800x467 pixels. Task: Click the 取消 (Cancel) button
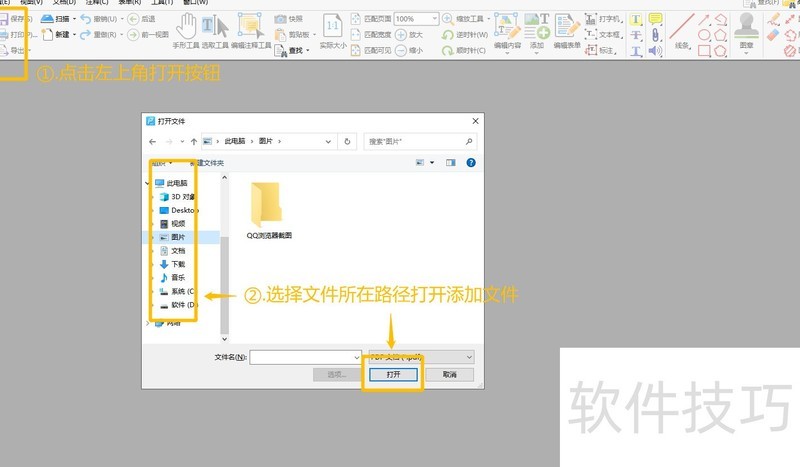coord(449,374)
